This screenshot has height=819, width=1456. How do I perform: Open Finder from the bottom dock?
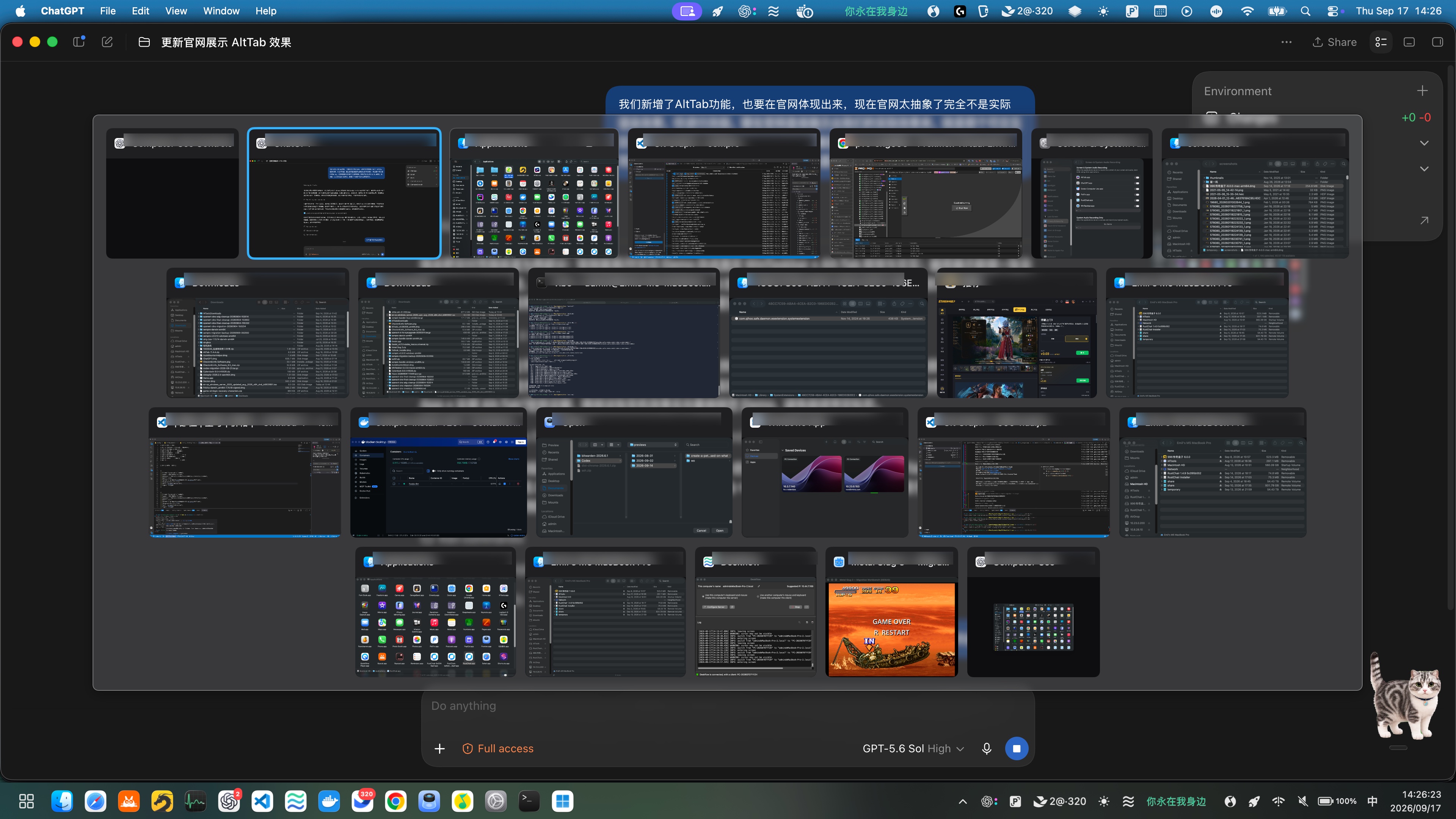tap(62, 801)
